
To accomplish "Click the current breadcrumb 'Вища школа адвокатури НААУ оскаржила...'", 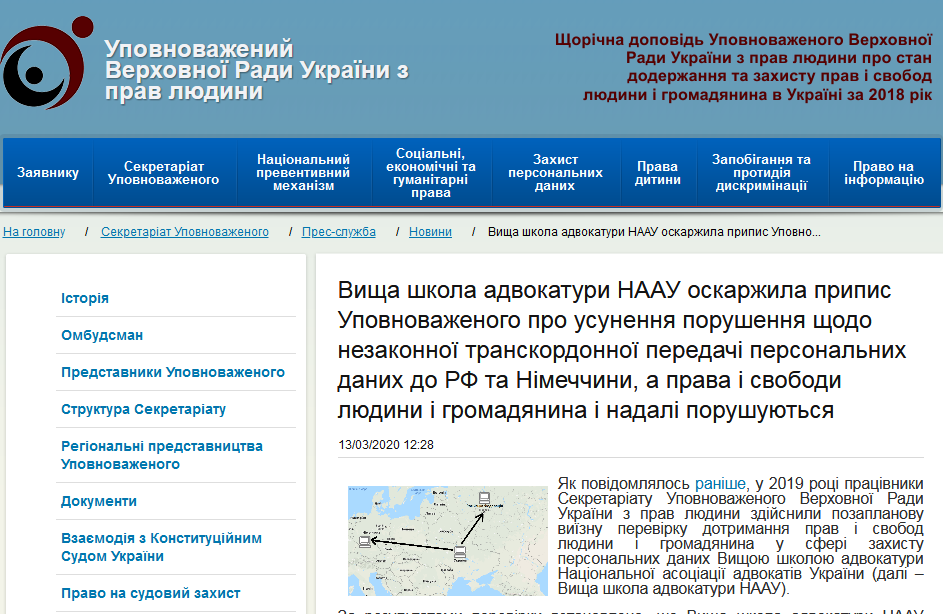I will coord(654,232).
